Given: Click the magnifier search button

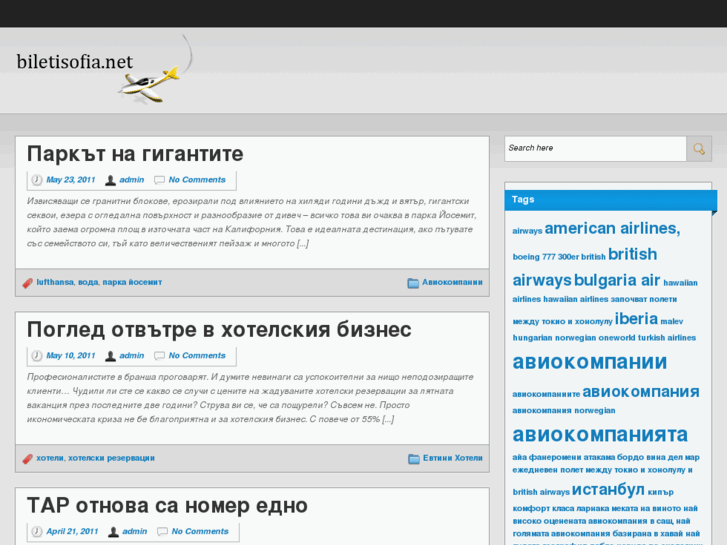Looking at the screenshot, I should coord(699,148).
